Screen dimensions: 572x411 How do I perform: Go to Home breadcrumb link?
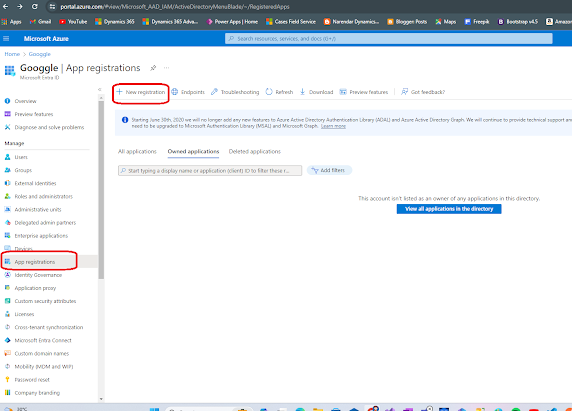pyautogui.click(x=12, y=54)
